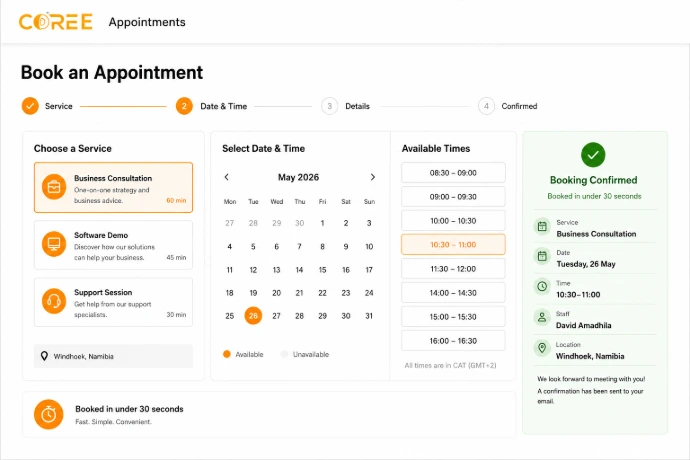The width and height of the screenshot is (690, 460).
Task: Click greyed-out date 28 from April
Action: pos(253,223)
